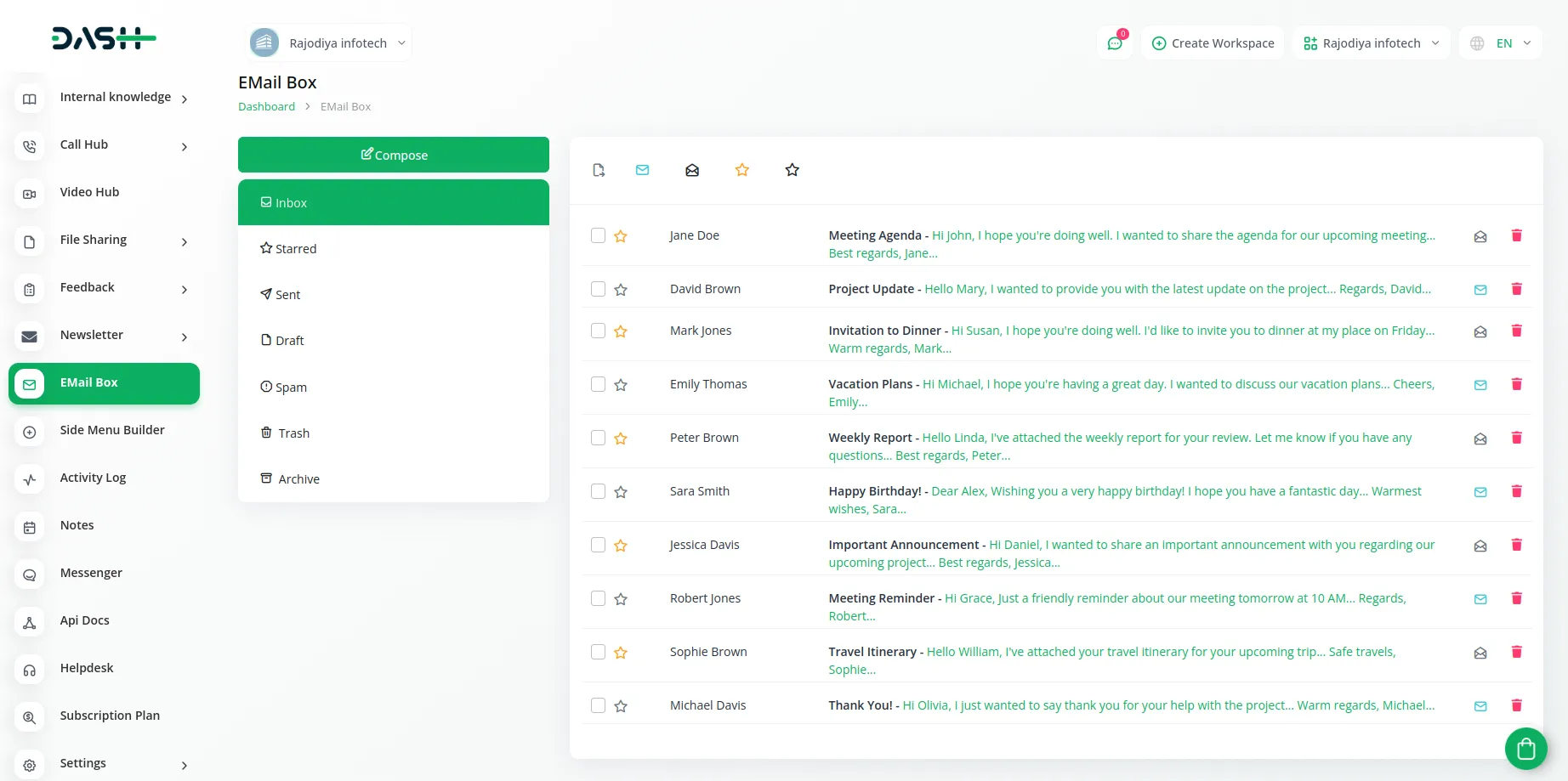Click the Helpdesk headset icon
Viewport: 1568px width, 781px height.
pos(30,670)
